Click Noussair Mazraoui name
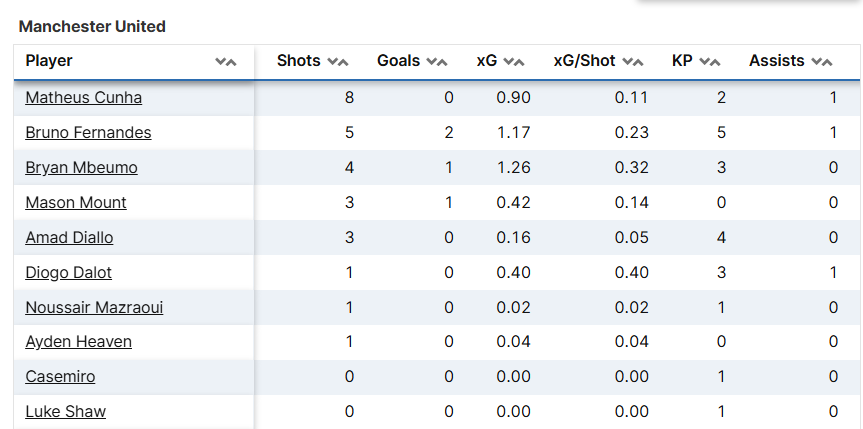Image resolution: width=863 pixels, height=429 pixels. (x=94, y=308)
